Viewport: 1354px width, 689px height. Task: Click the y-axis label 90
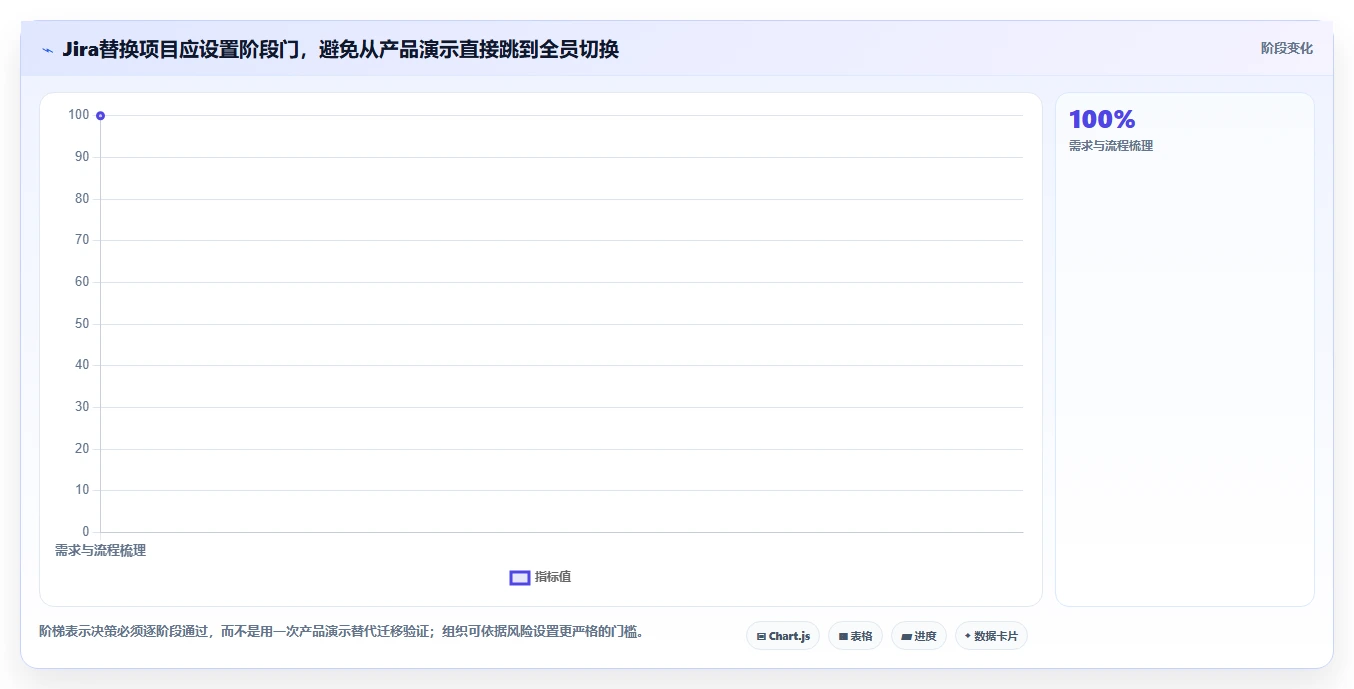(x=82, y=157)
